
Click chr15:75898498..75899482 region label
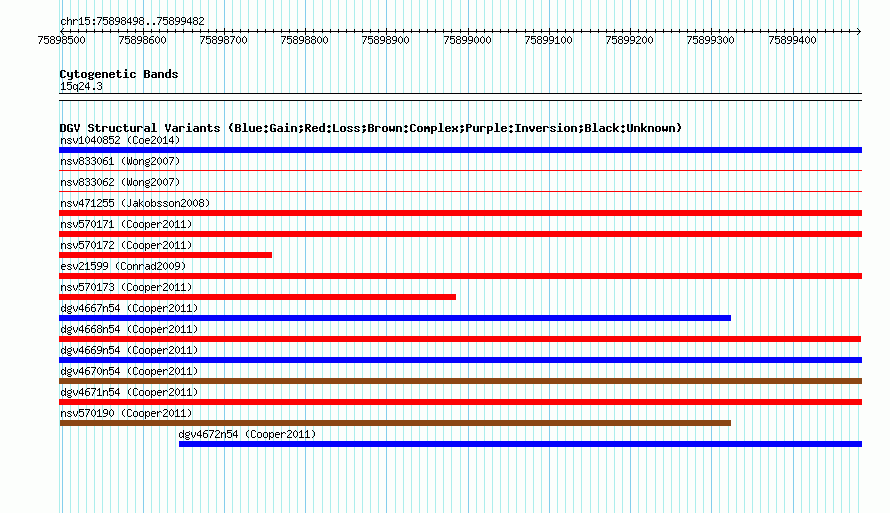click(132, 21)
